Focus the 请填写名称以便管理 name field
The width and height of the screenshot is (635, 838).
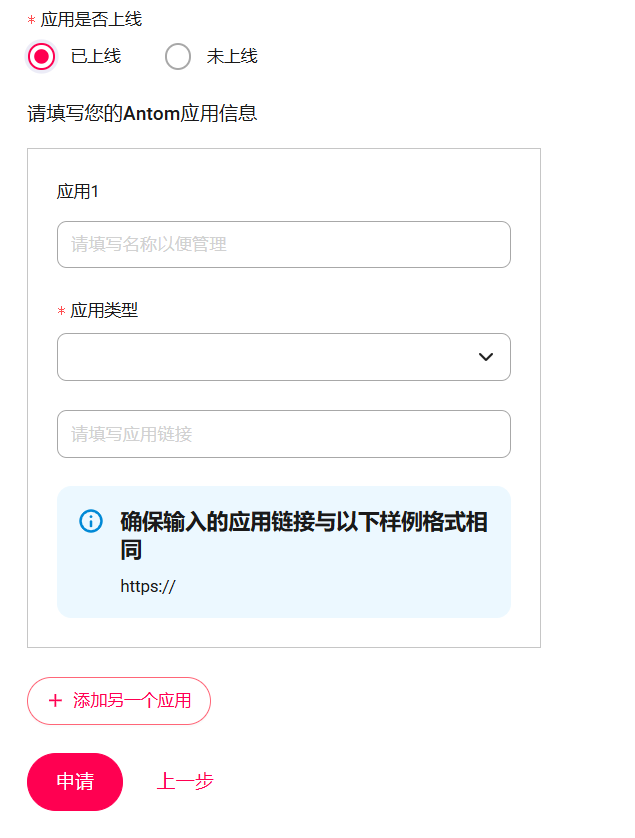click(x=284, y=244)
